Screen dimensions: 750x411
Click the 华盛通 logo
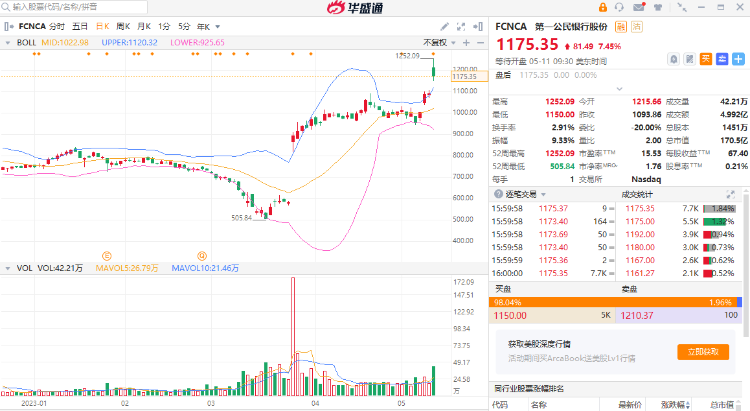point(355,8)
